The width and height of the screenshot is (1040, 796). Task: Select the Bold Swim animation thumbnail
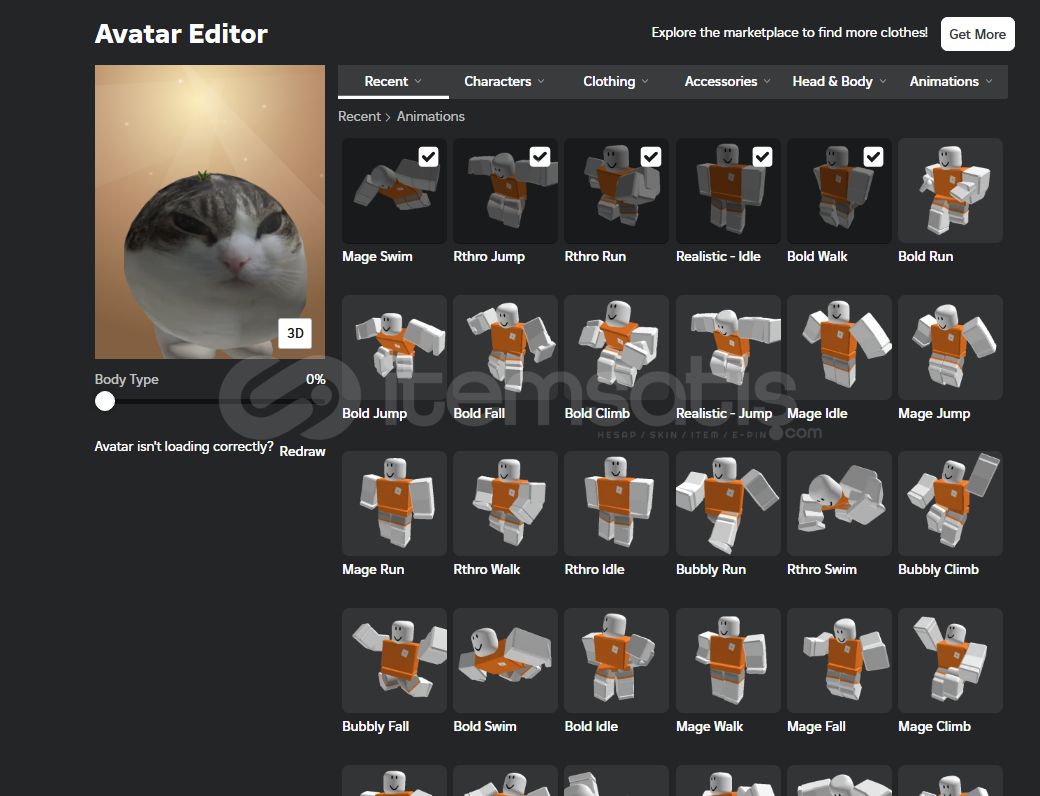click(505, 660)
